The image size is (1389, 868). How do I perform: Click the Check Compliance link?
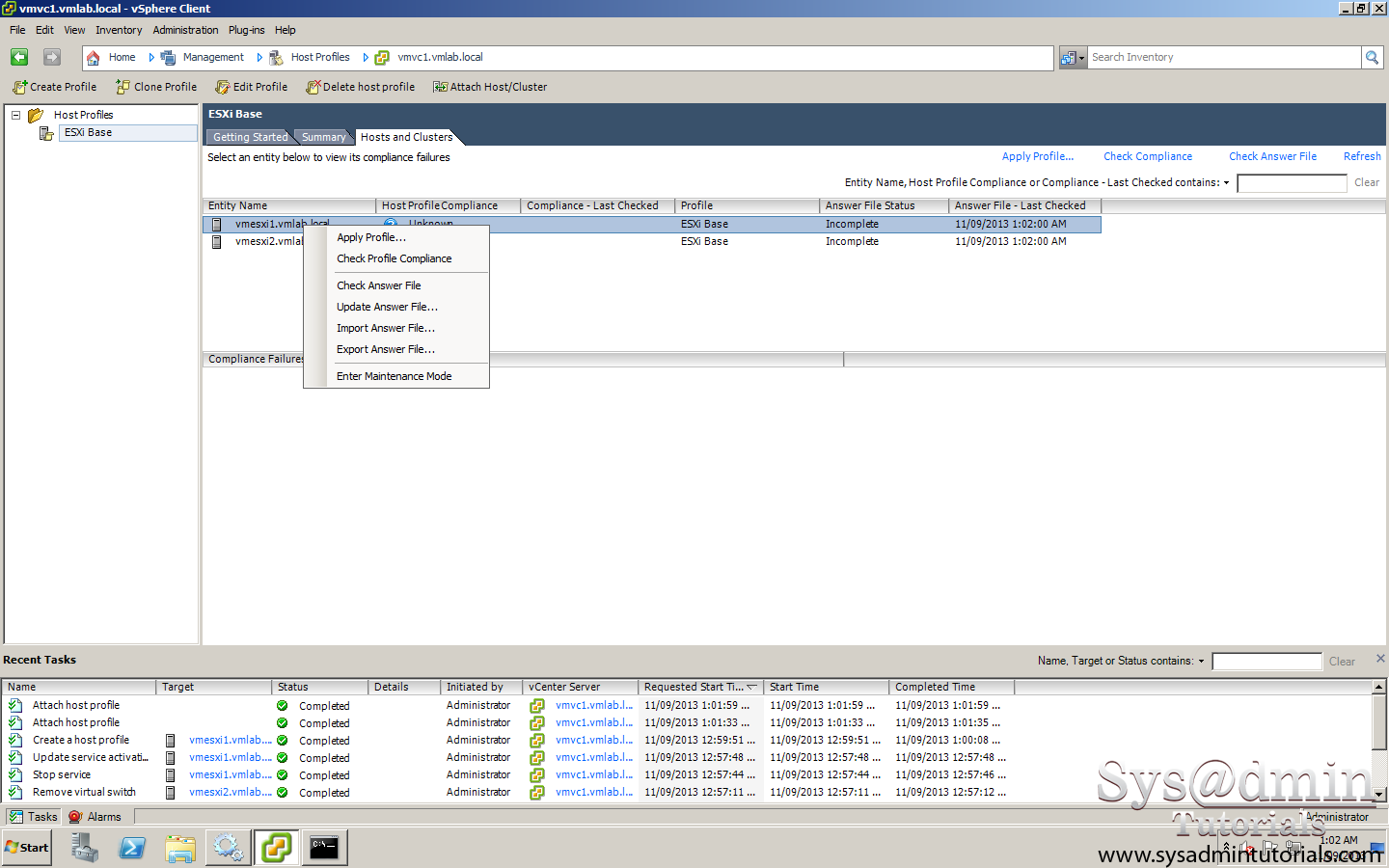[x=1148, y=156]
